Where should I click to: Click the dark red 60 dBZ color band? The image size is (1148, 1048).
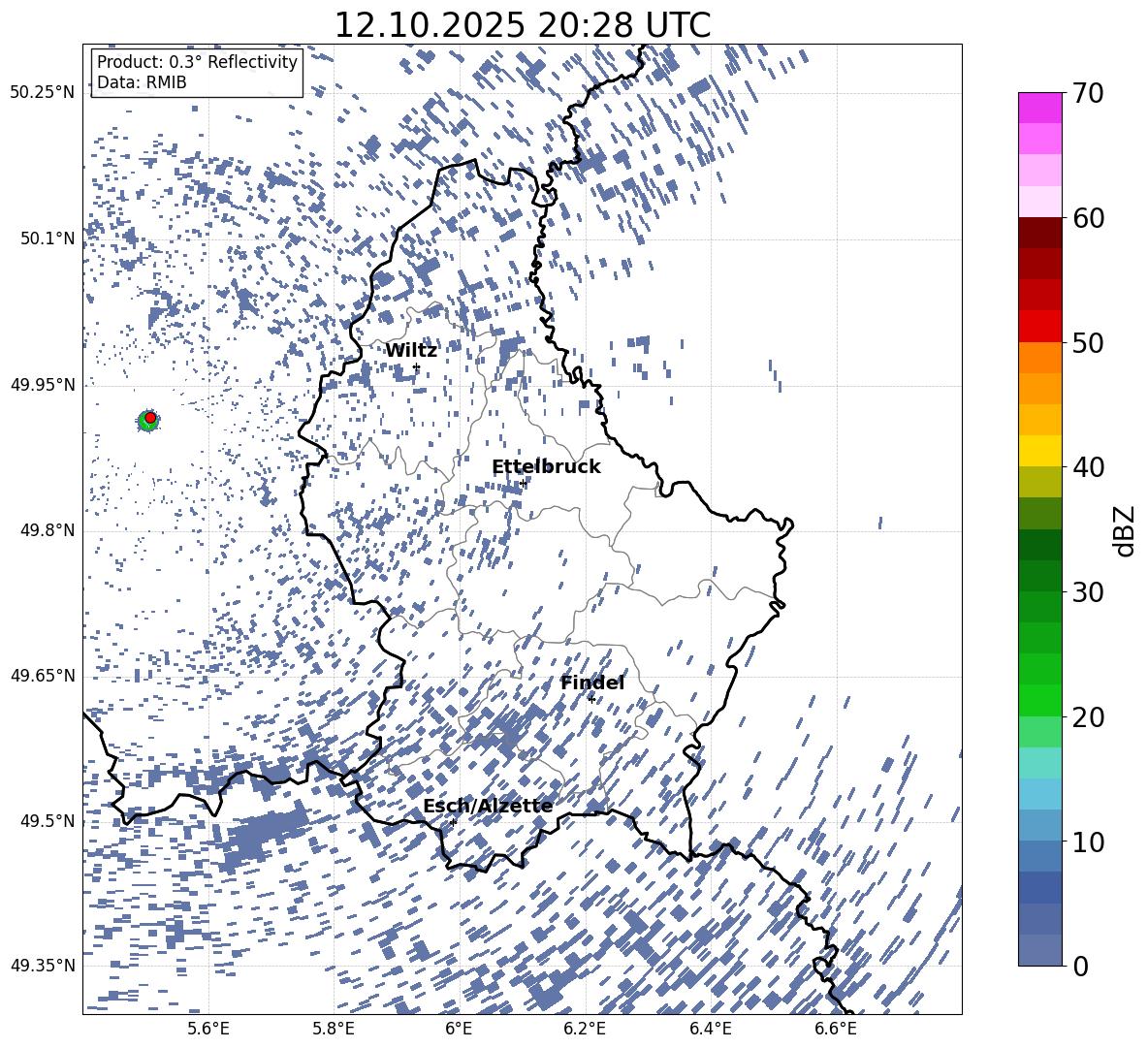click(1039, 233)
